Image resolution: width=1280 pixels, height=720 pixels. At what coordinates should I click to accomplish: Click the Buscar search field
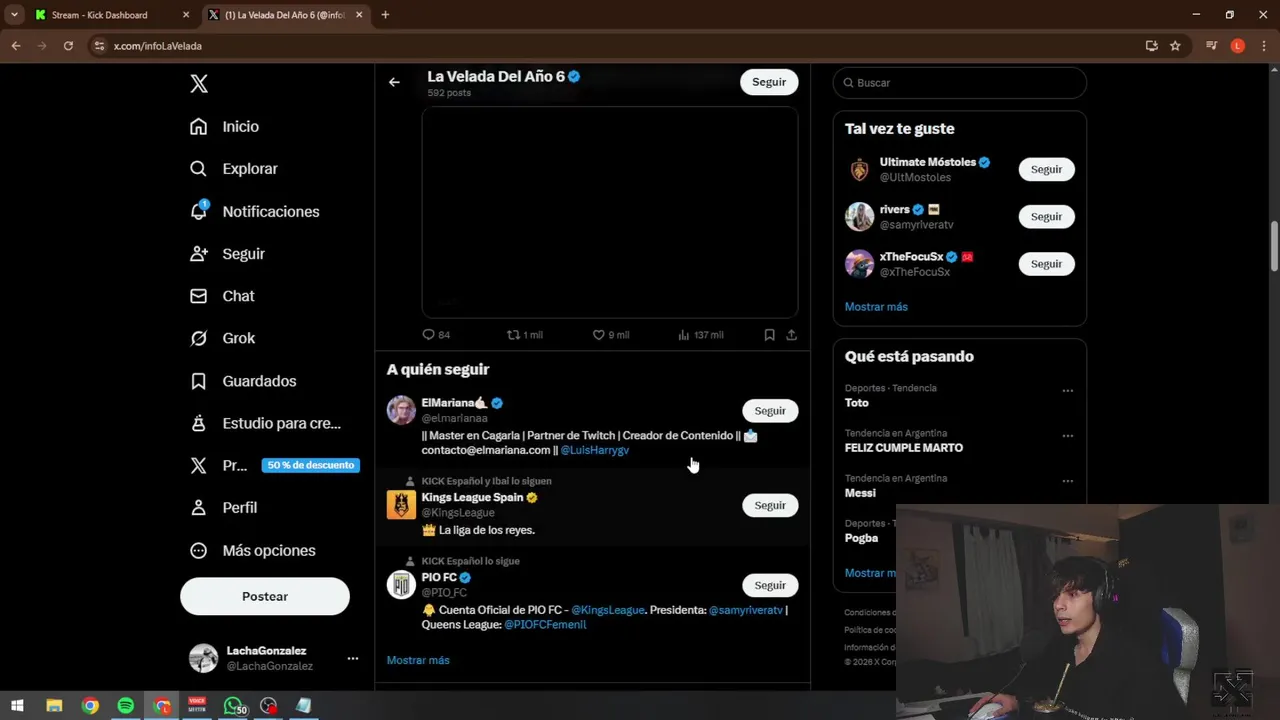960,83
